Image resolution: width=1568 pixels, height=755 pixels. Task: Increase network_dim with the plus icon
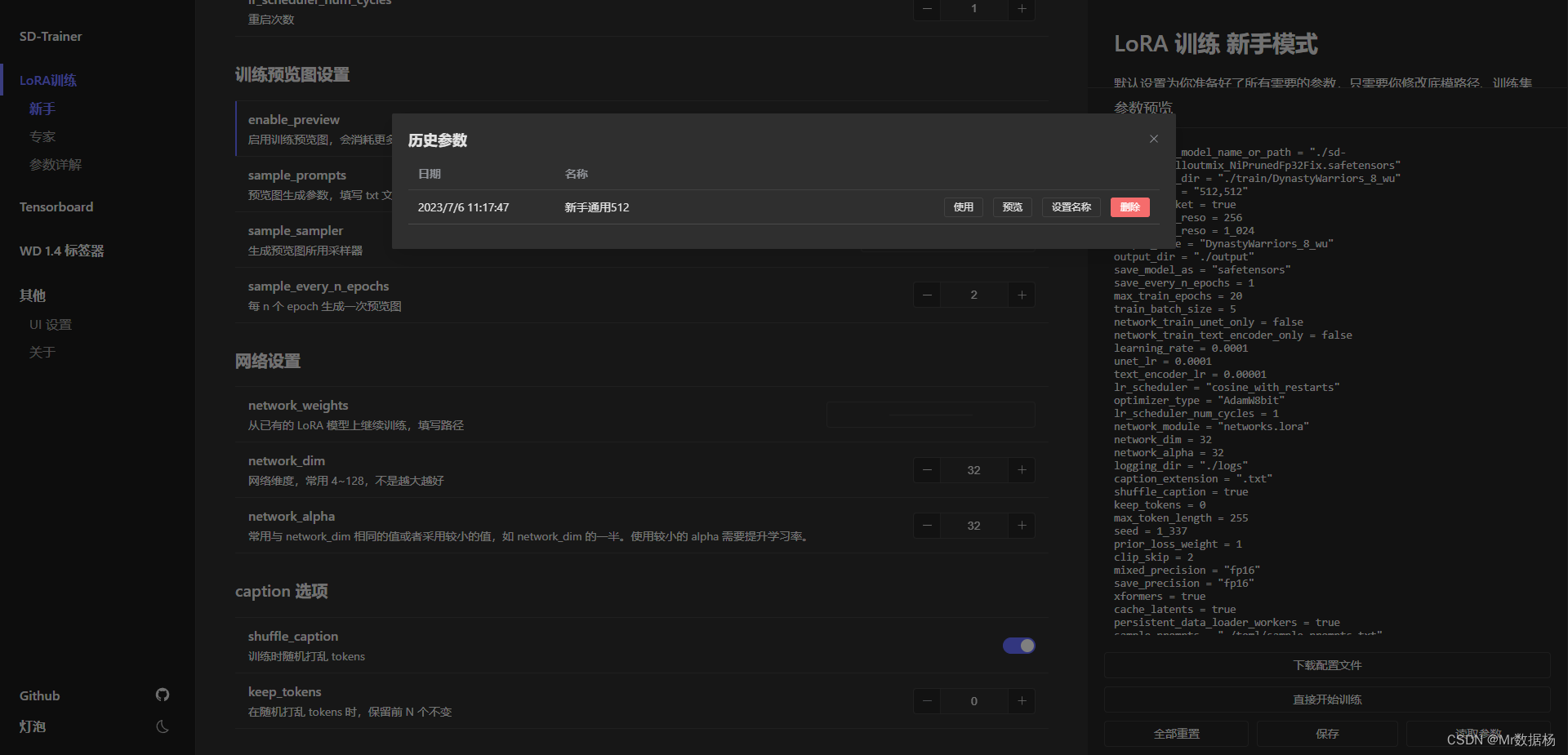(1022, 470)
